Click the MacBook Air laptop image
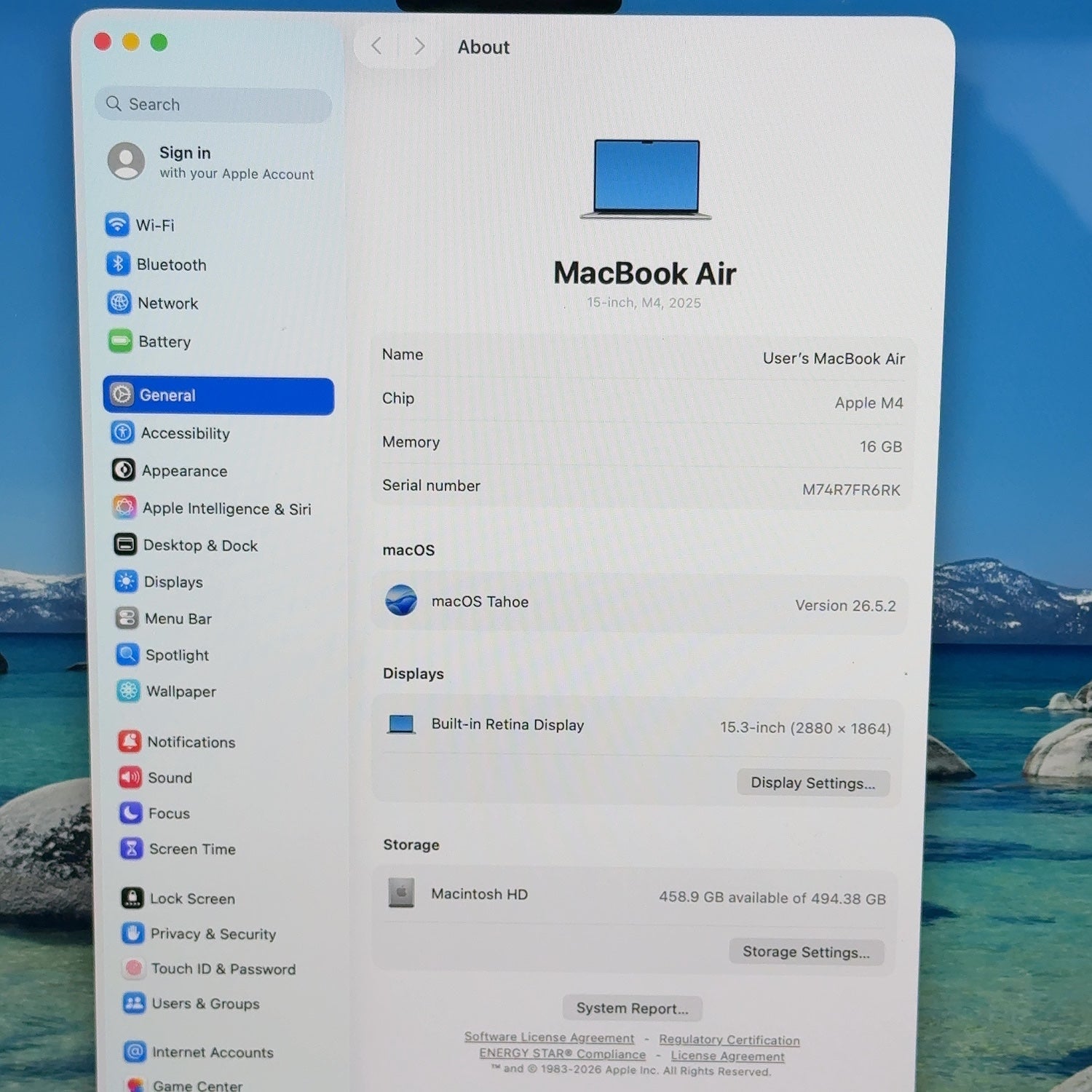Image resolution: width=1092 pixels, height=1092 pixels. tap(646, 179)
